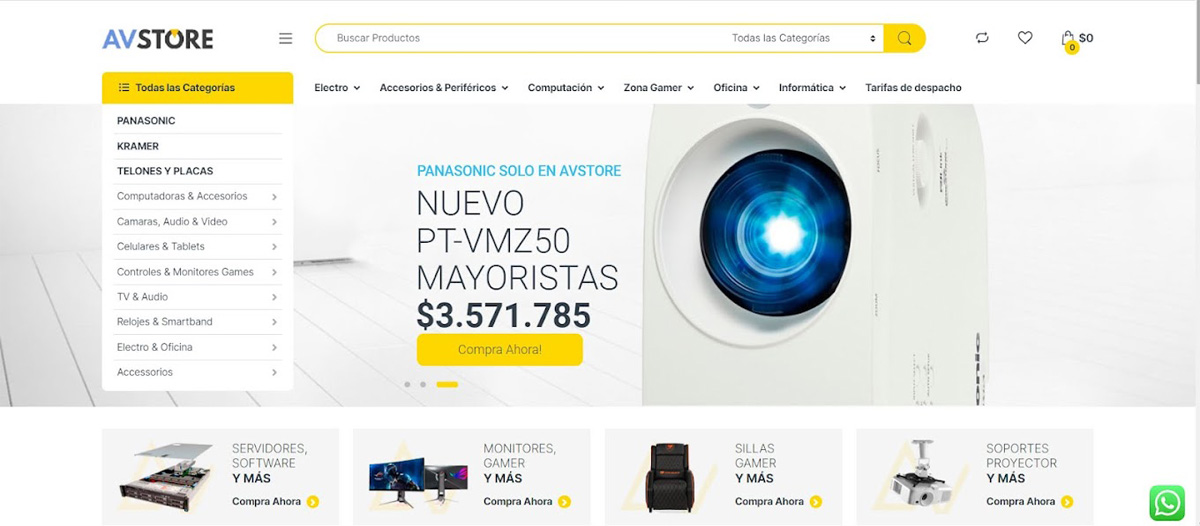Viewport: 1200px width, 526px height.
Task: Click the yellow search magnifier button
Action: pos(904,38)
